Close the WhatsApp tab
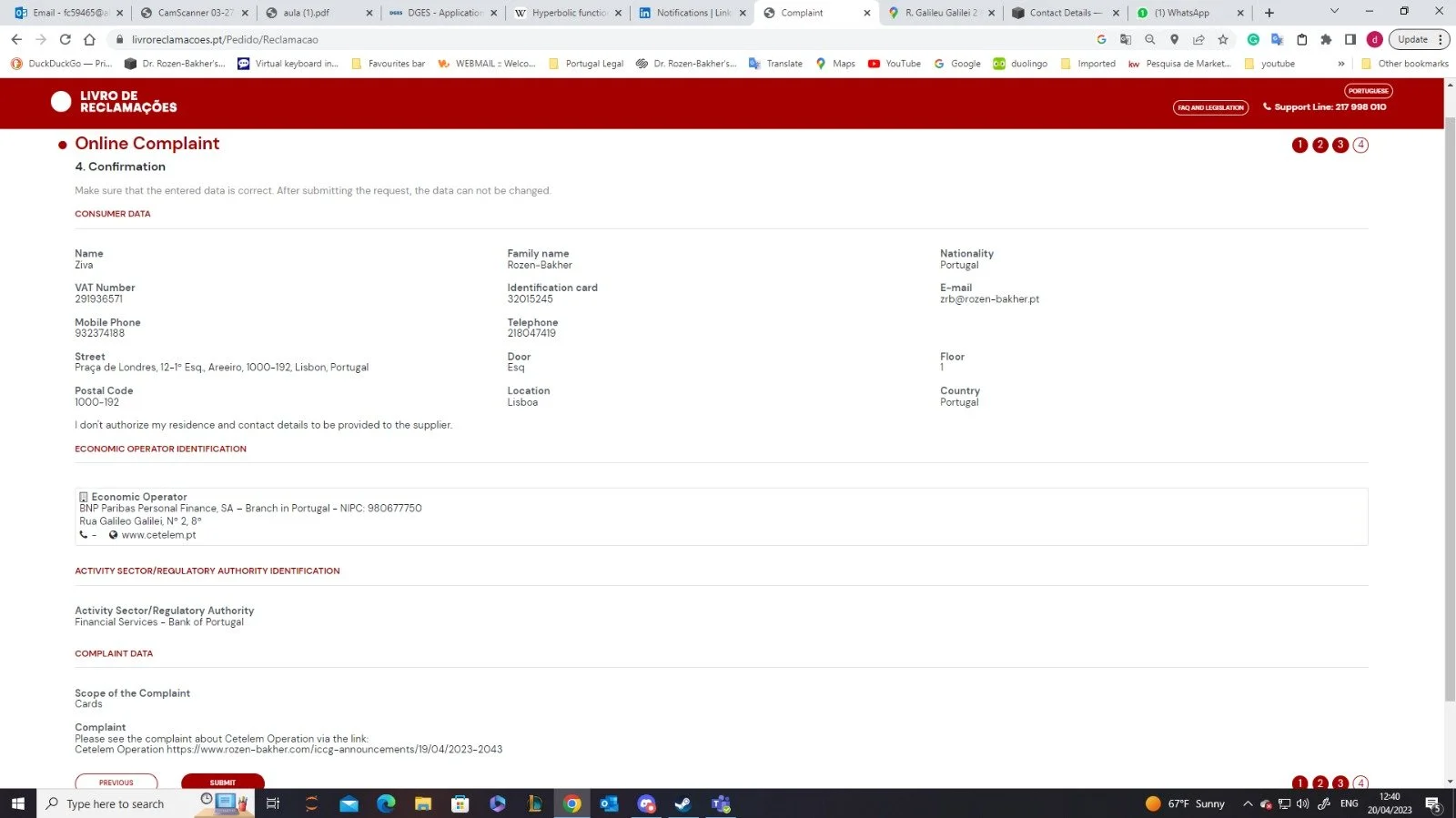The width and height of the screenshot is (1456, 818). coord(1239,13)
